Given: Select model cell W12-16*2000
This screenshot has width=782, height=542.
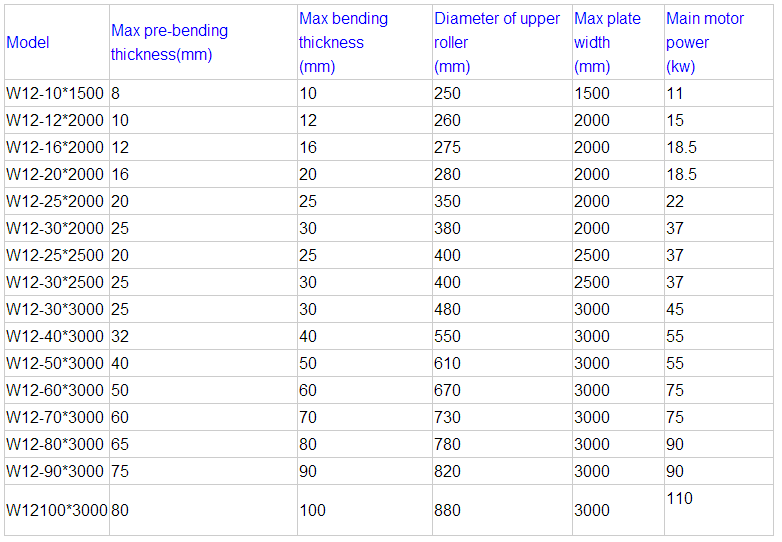Looking at the screenshot, I should [x=55, y=147].
